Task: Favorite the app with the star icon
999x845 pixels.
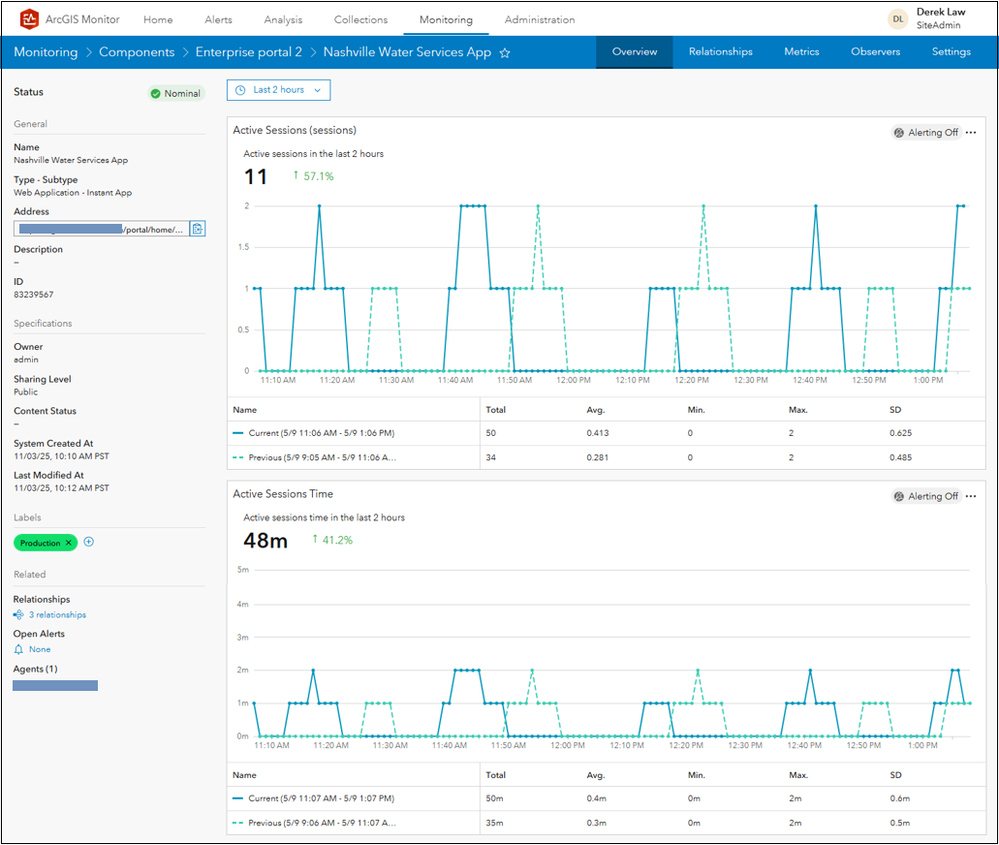Action: [x=505, y=53]
